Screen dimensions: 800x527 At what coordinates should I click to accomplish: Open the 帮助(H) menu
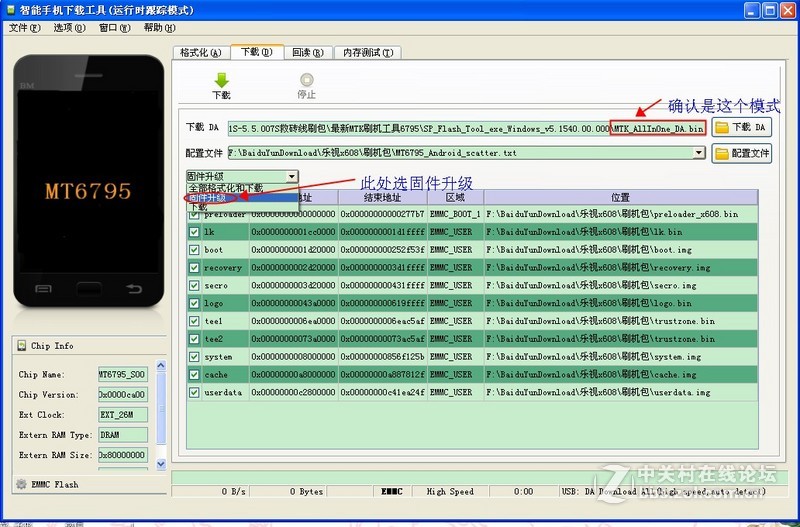(x=159, y=28)
